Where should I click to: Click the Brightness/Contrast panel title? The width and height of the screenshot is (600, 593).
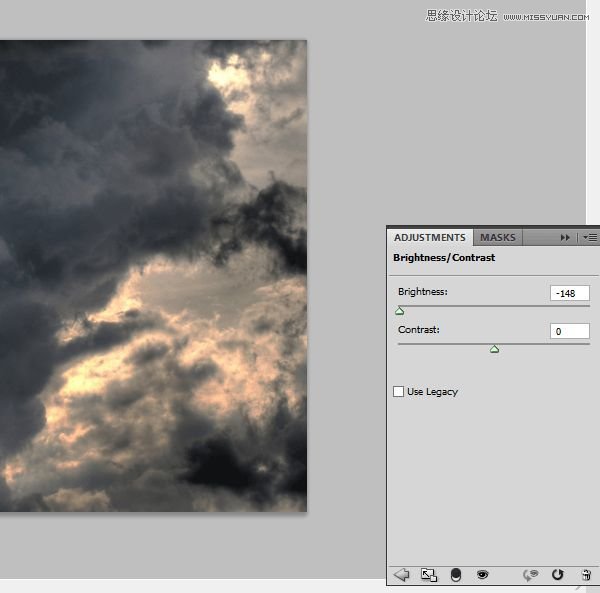coord(444,258)
